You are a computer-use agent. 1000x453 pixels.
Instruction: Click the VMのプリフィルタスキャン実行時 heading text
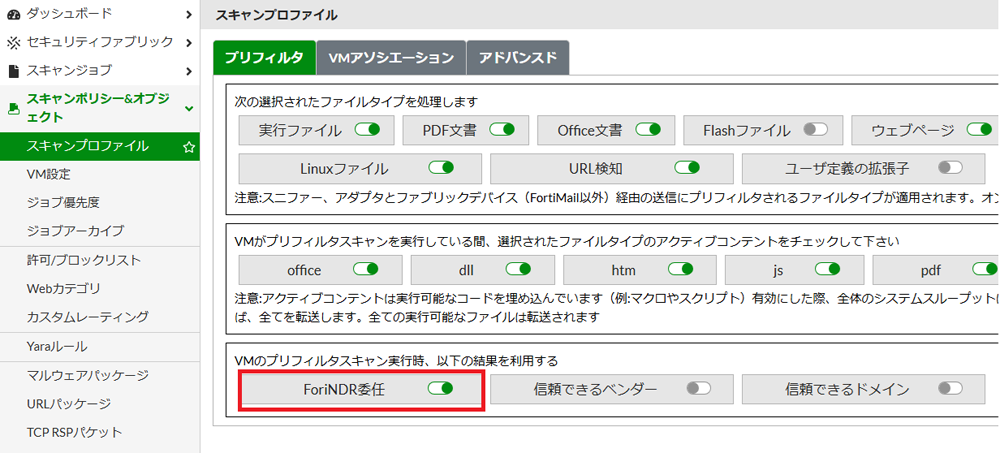[396, 361]
